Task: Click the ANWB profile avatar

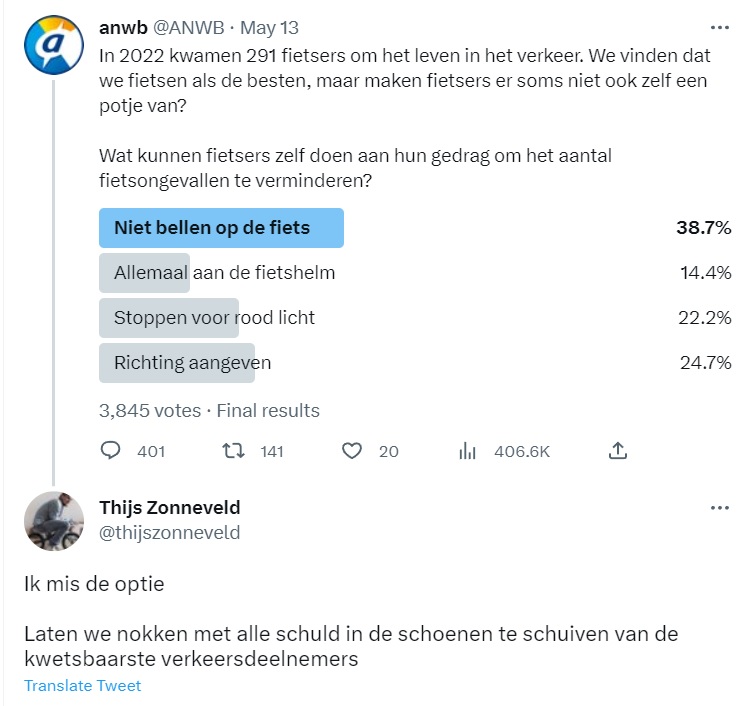Action: (51, 44)
